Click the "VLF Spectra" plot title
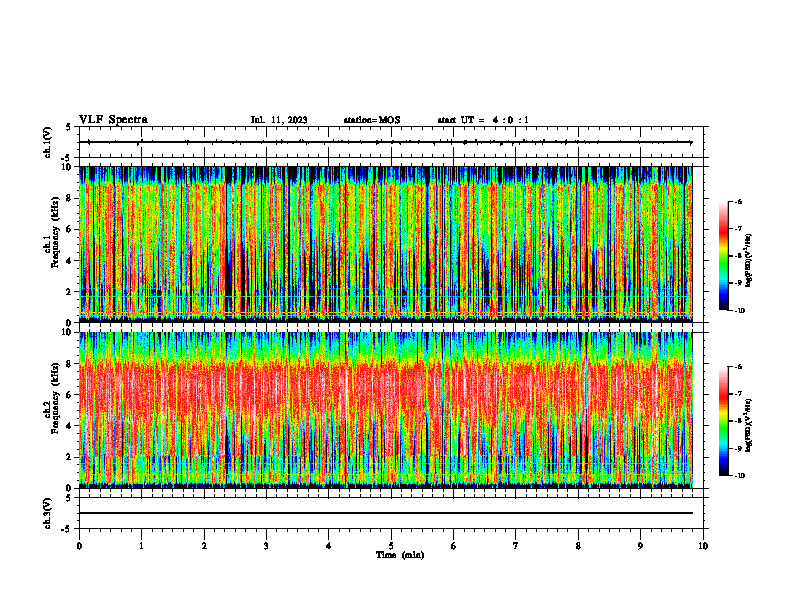 [113, 120]
